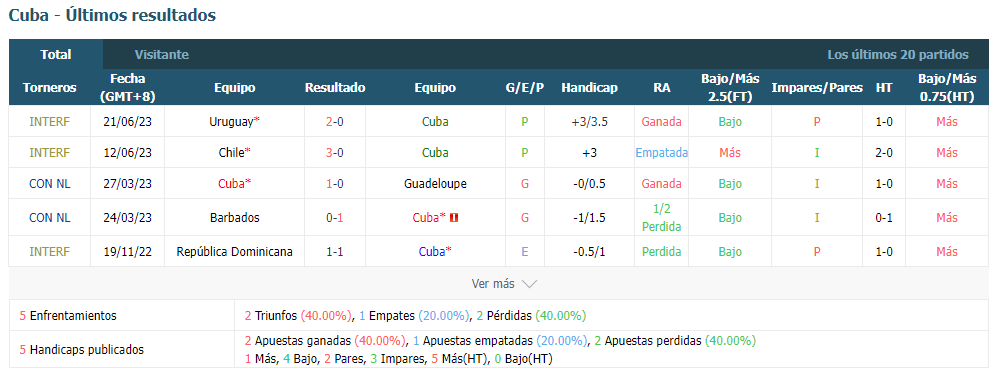Click the Bajo/Más 2.5(FT) column header
The height and width of the screenshot is (379, 999).
(730, 87)
